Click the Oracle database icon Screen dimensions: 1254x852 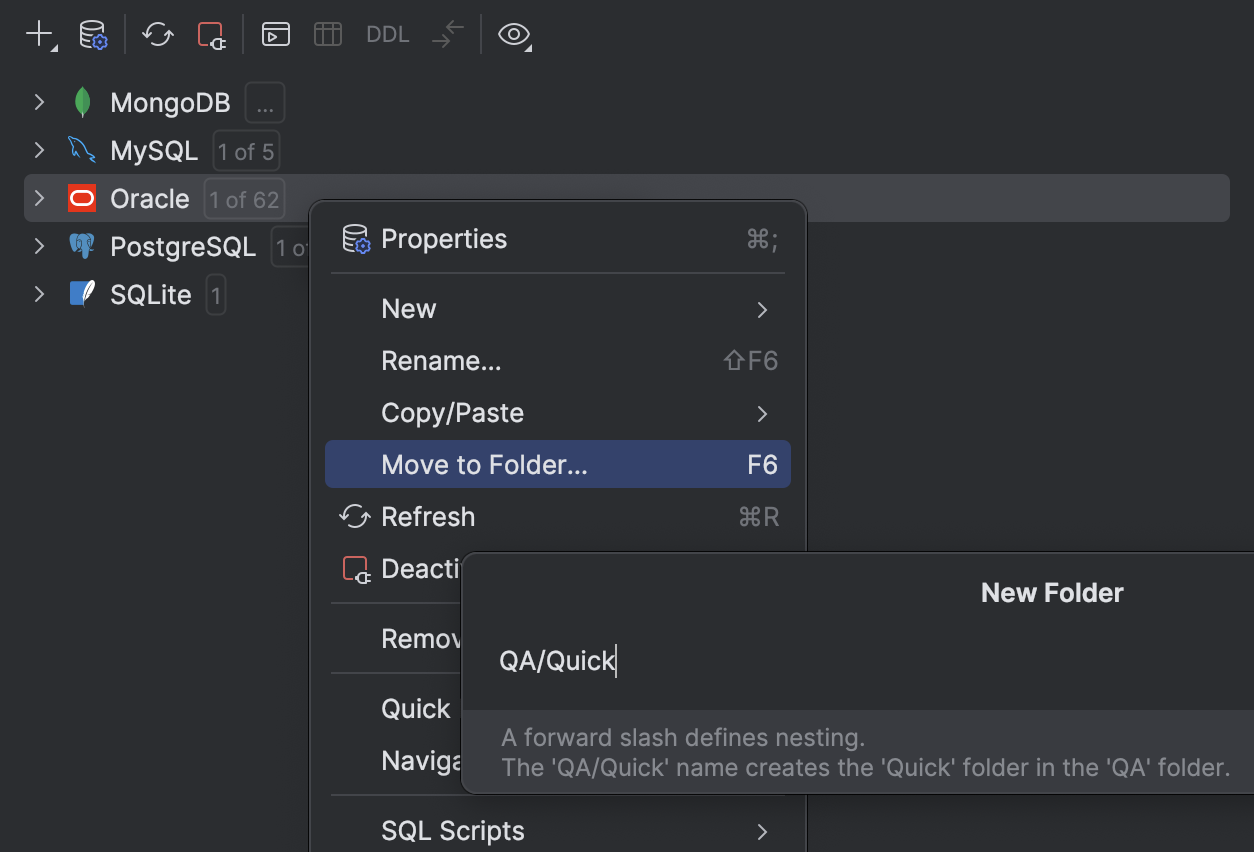tap(81, 198)
